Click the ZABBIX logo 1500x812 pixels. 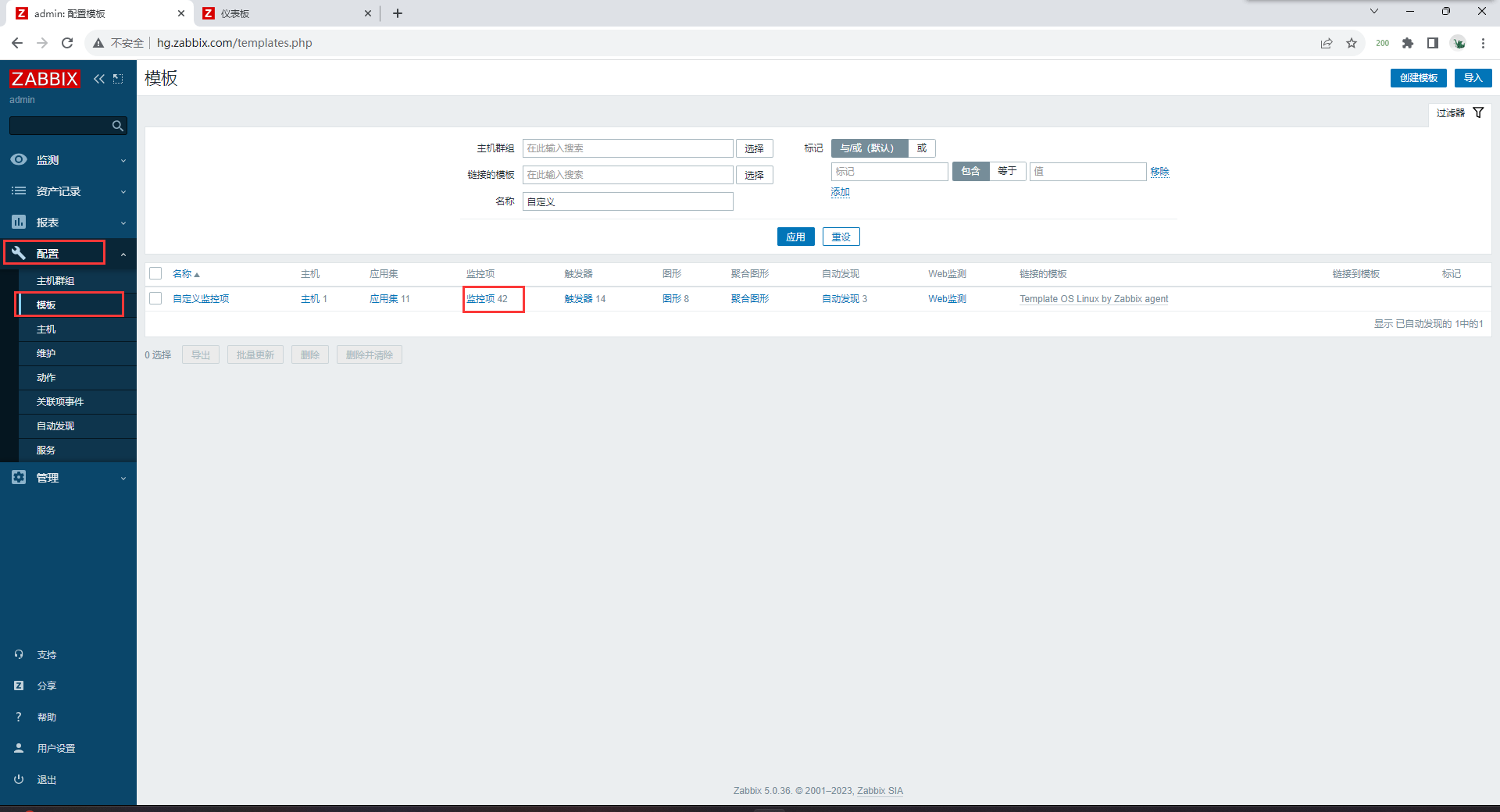[45, 79]
